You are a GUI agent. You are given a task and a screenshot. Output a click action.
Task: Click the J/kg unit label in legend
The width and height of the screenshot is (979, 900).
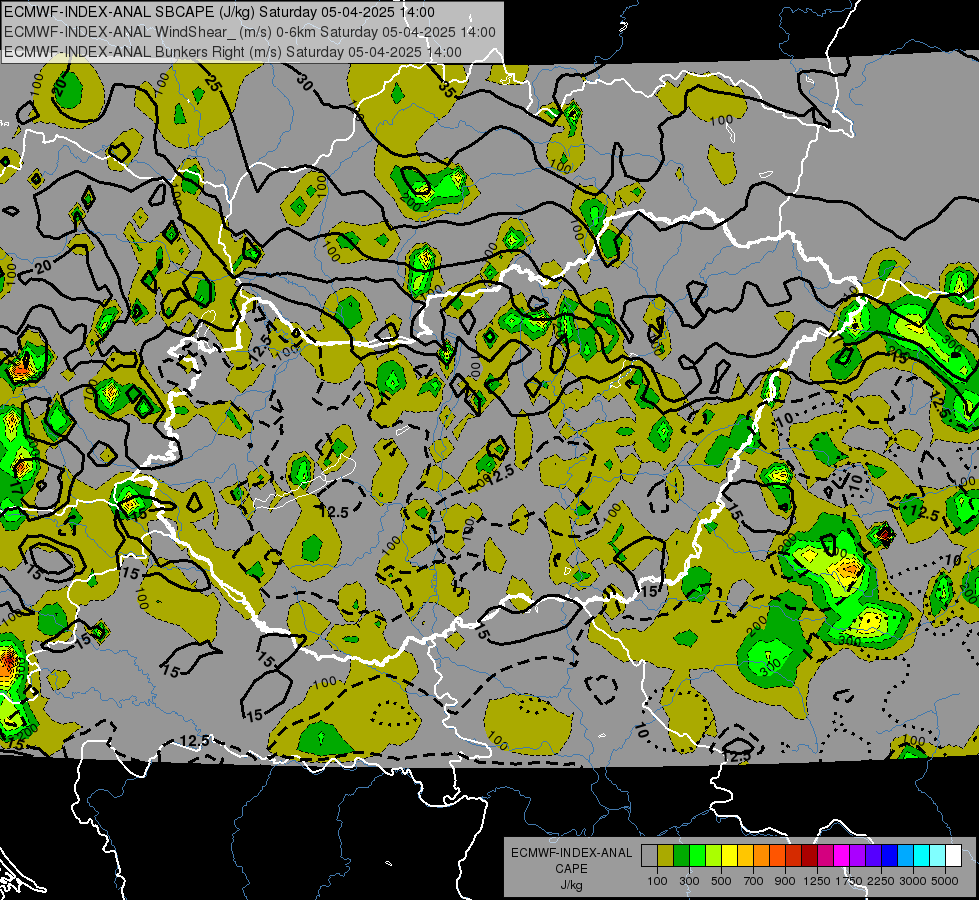click(x=571, y=885)
